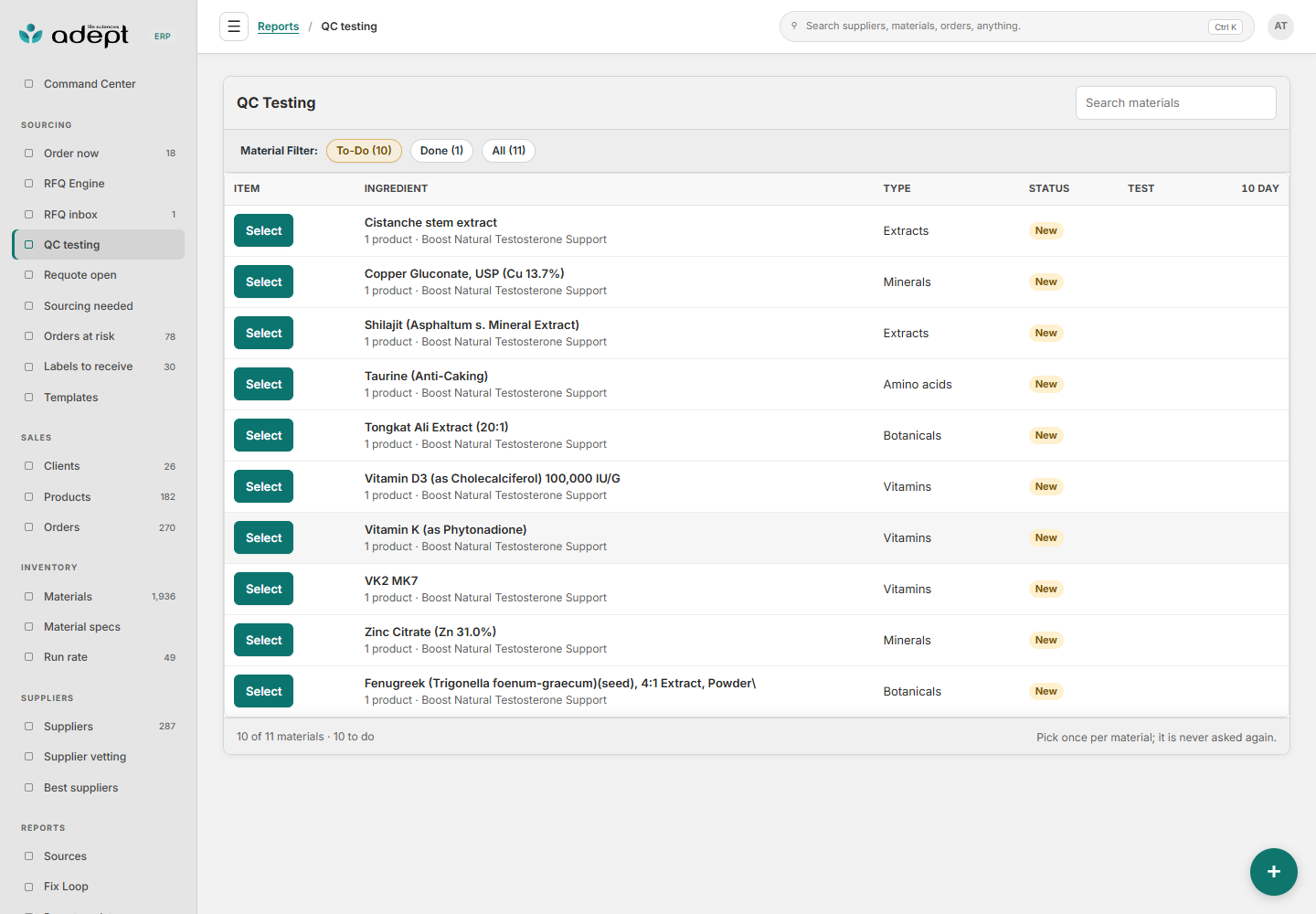Image resolution: width=1316 pixels, height=914 pixels.
Task: Click the adept logo
Action: [x=74, y=35]
